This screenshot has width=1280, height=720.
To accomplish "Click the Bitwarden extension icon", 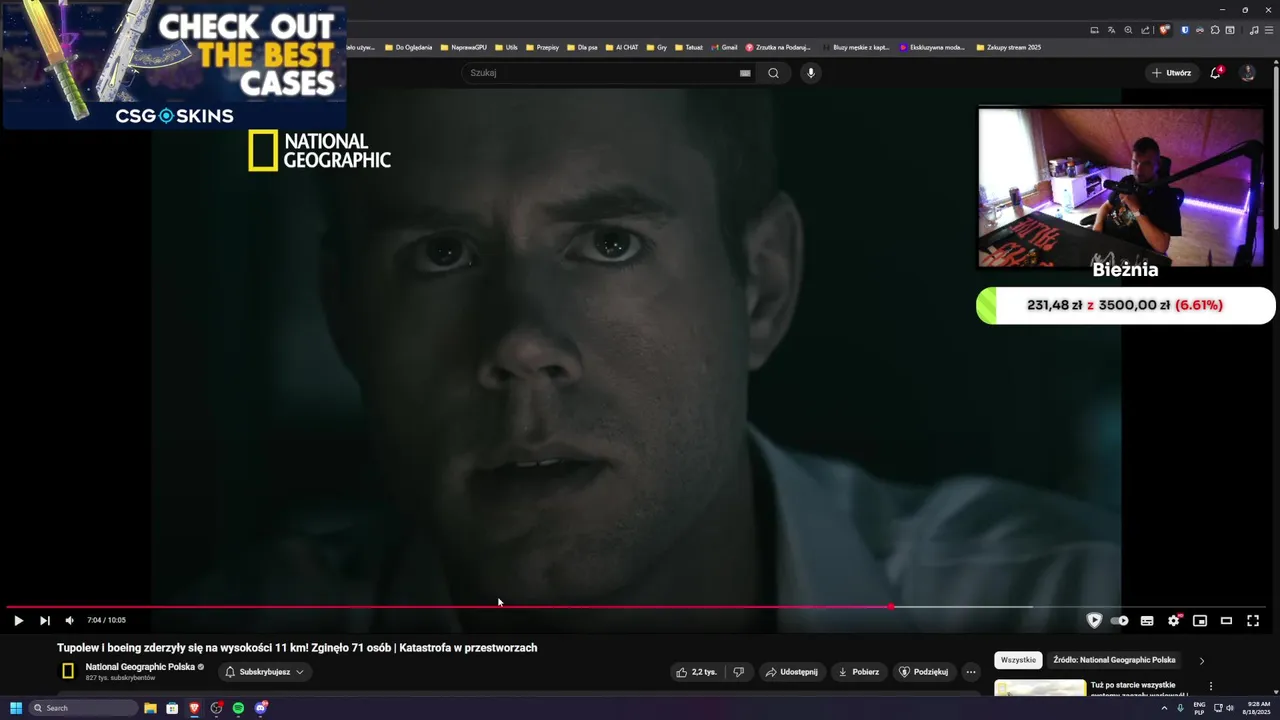I will pos(1185,30).
